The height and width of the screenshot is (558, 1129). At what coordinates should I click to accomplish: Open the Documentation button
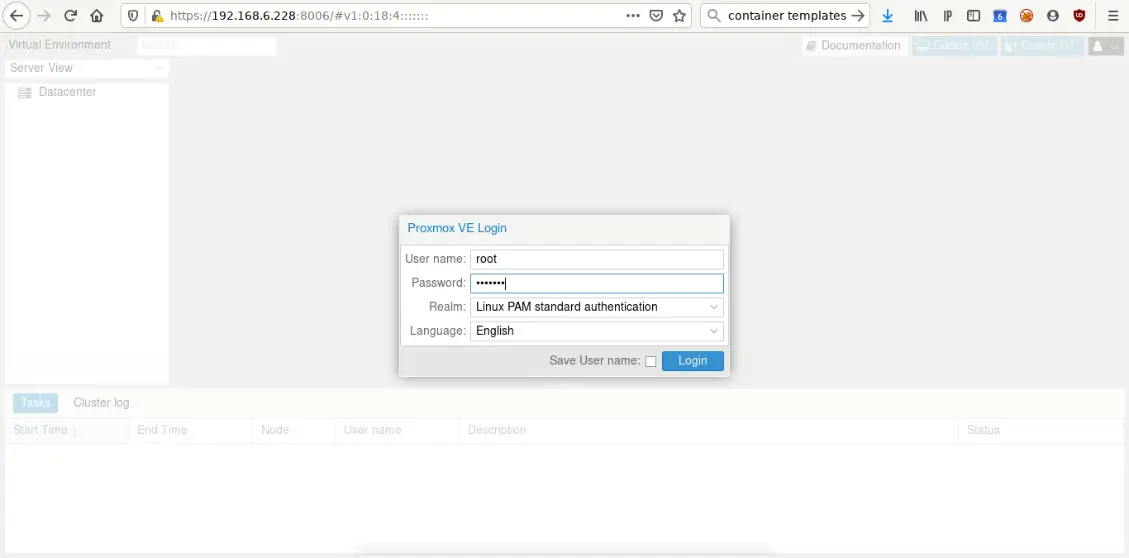[x=855, y=45]
